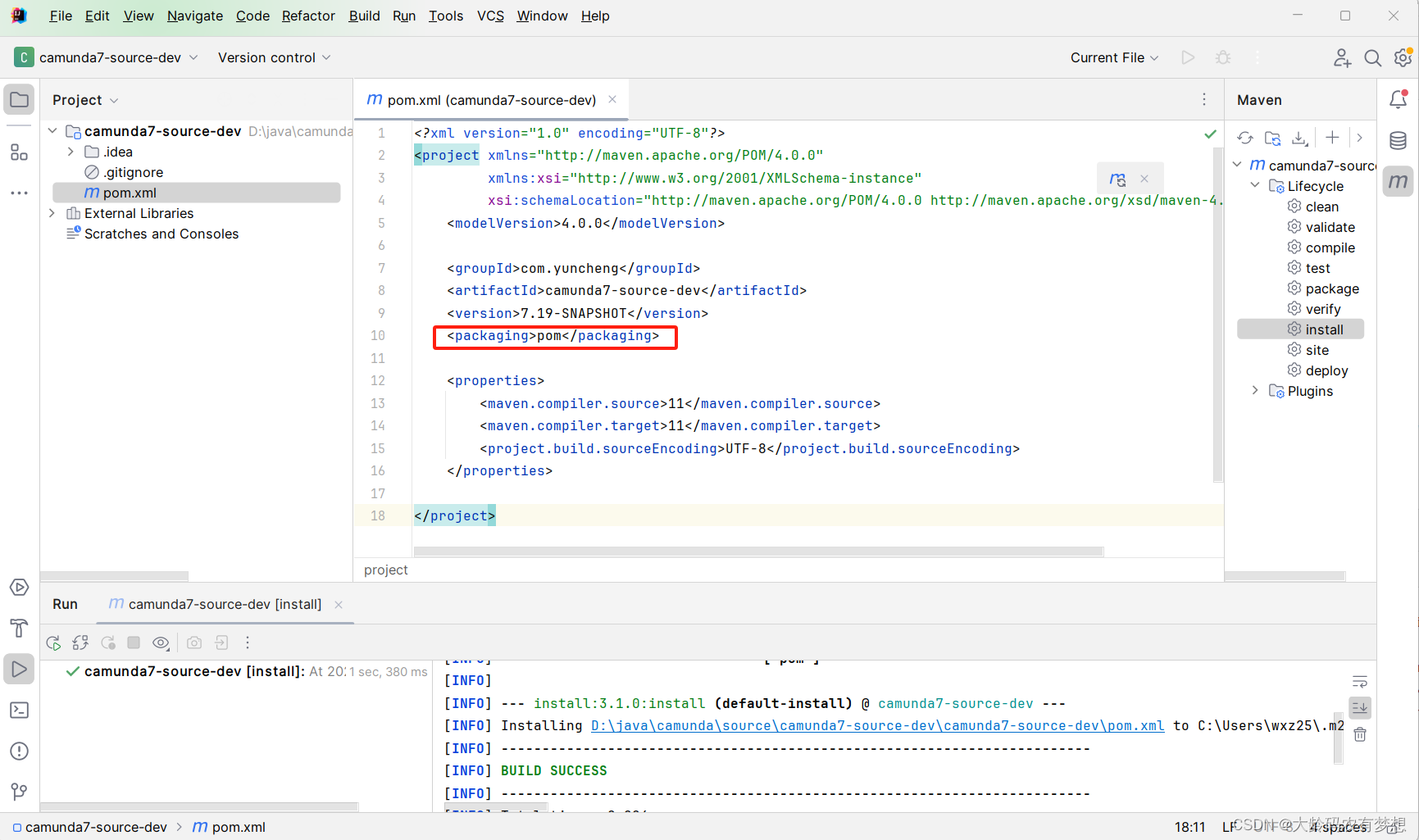
Task: Open Code With Me user icon
Action: click(1342, 58)
